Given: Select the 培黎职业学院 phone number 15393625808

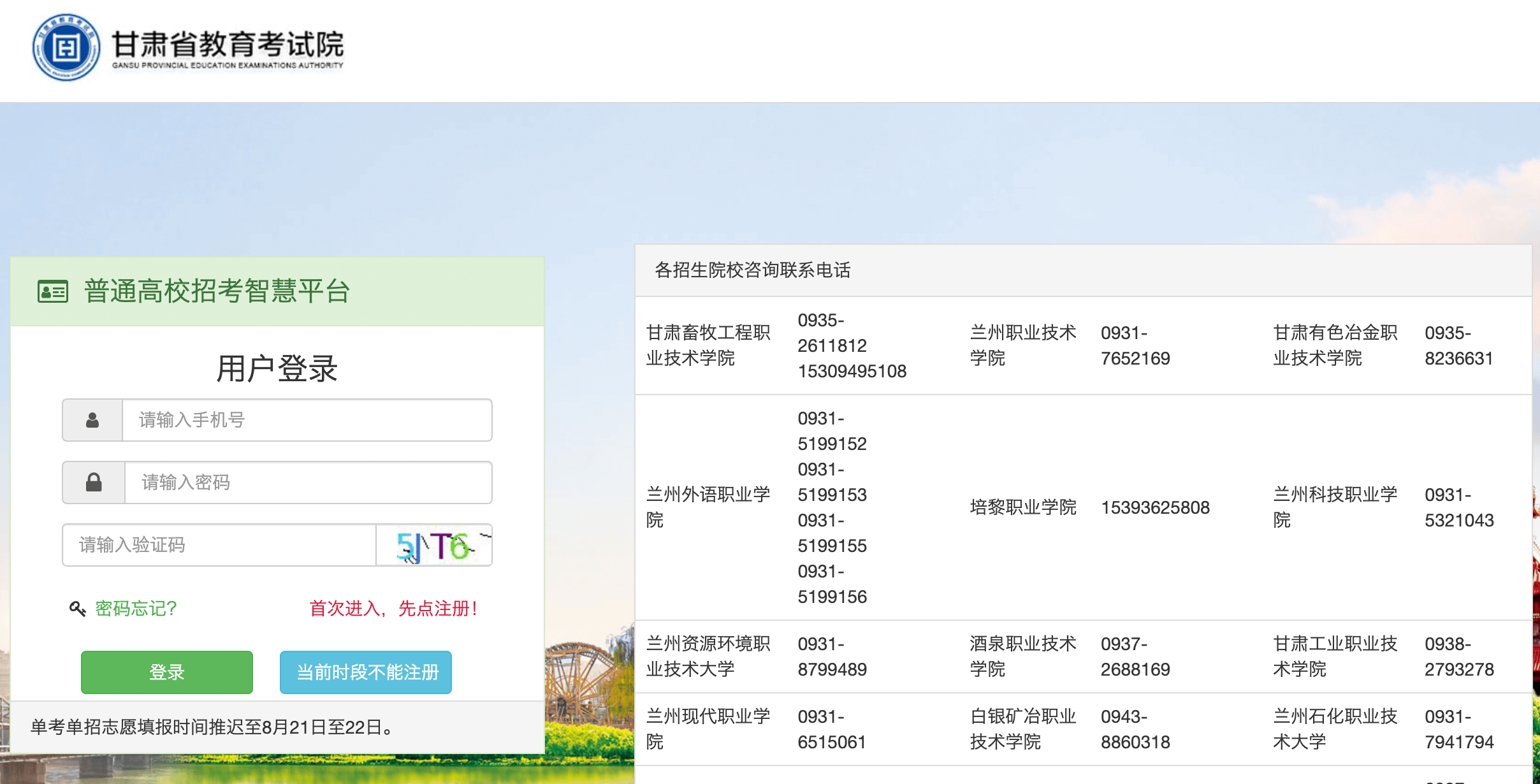Looking at the screenshot, I should pos(1154,507).
